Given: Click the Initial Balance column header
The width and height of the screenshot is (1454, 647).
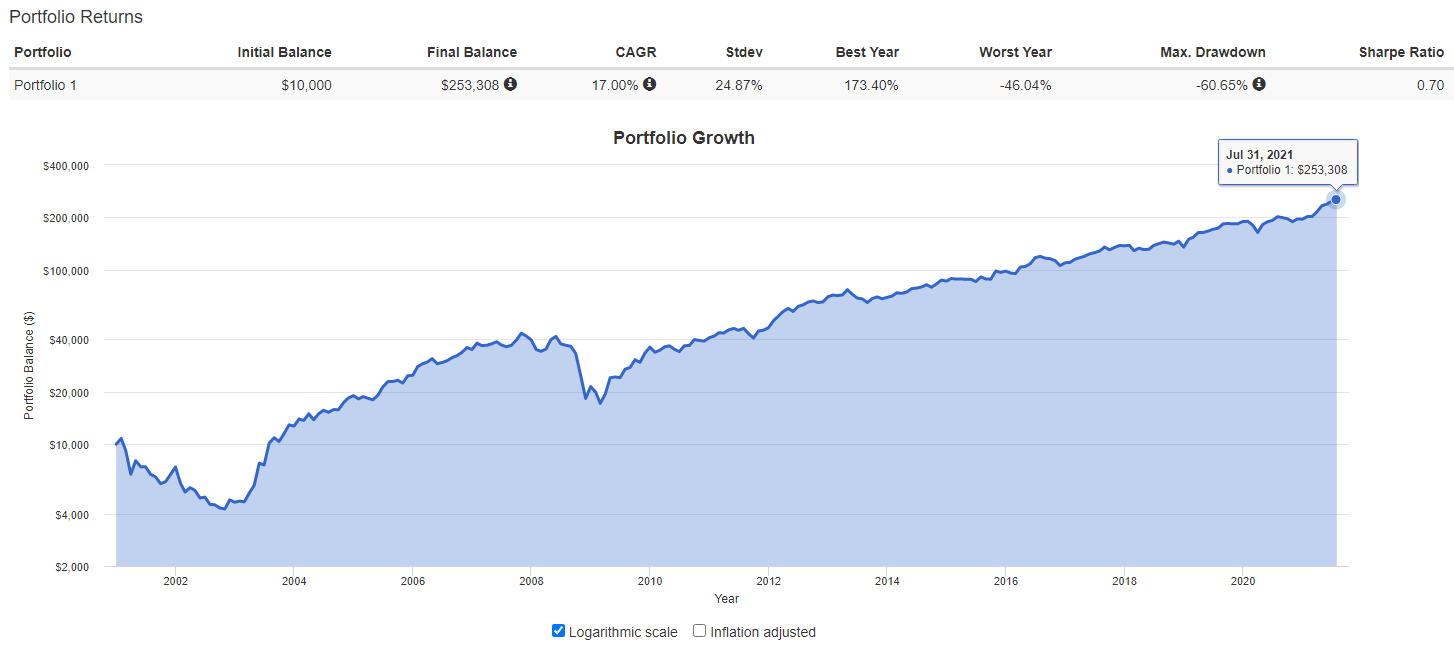Looking at the screenshot, I should [284, 52].
